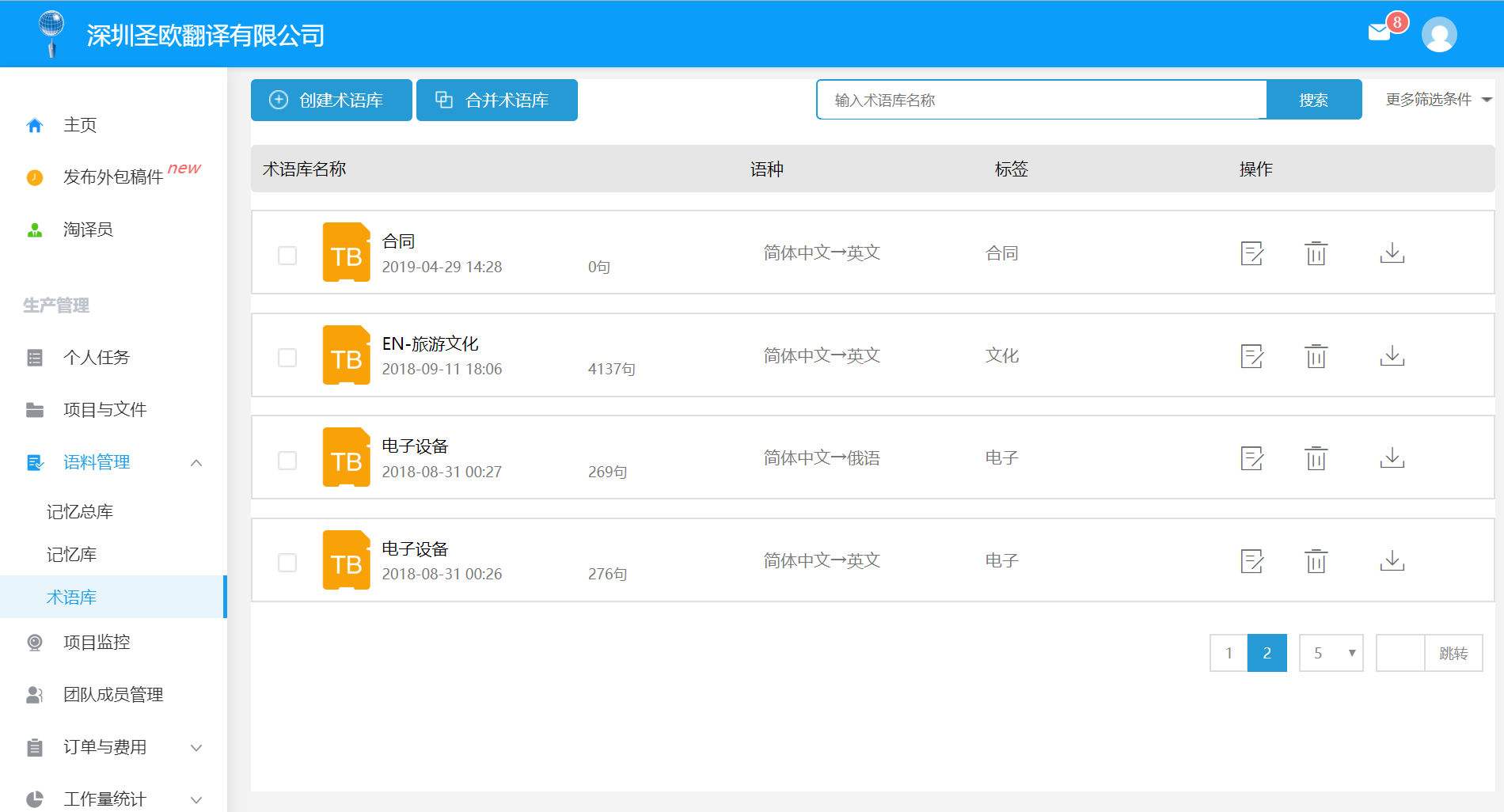The width and height of the screenshot is (1504, 812).
Task: Click the download icon for 合同 termbase
Action: [1392, 253]
